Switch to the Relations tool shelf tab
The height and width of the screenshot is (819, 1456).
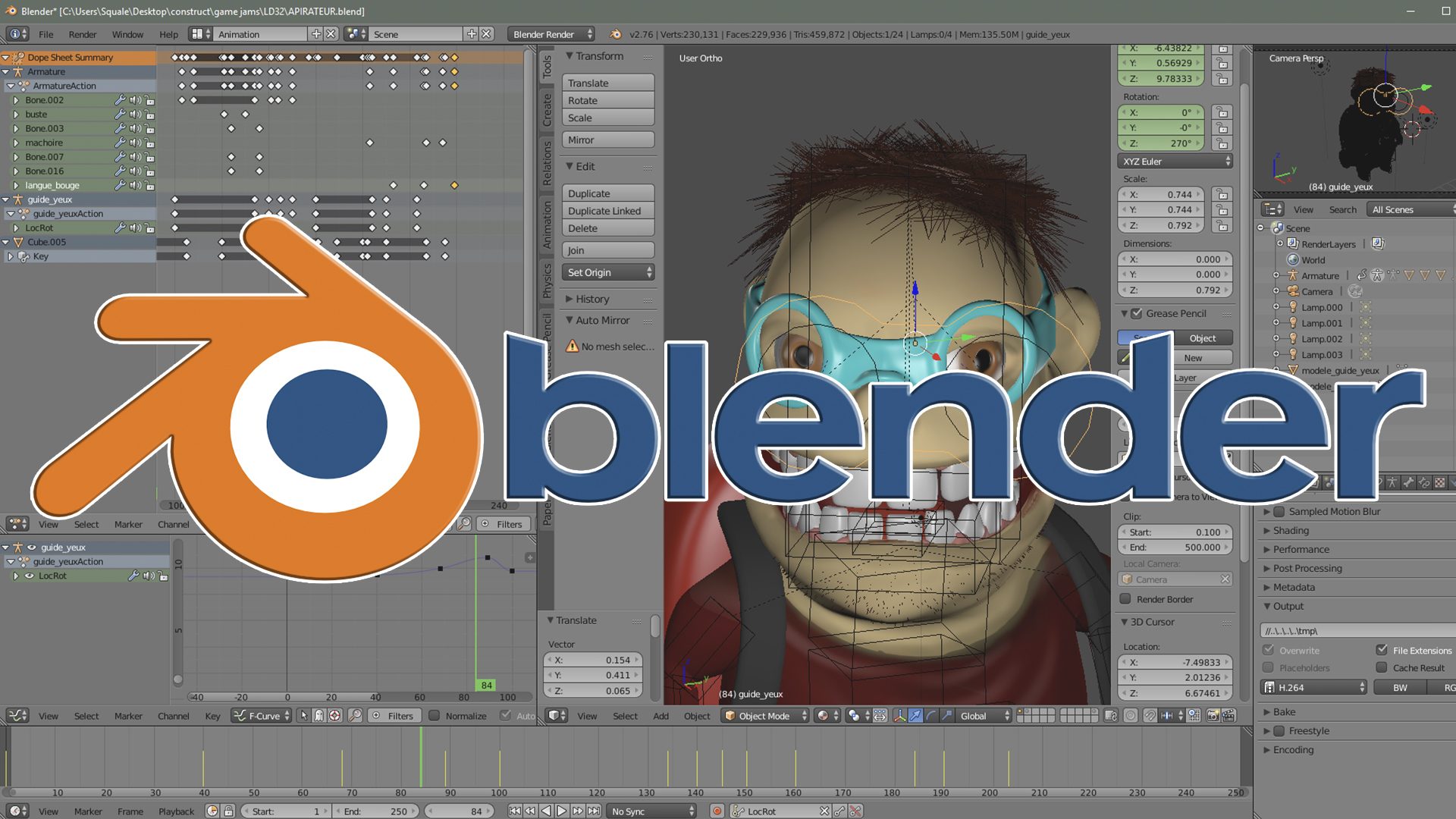[547, 163]
